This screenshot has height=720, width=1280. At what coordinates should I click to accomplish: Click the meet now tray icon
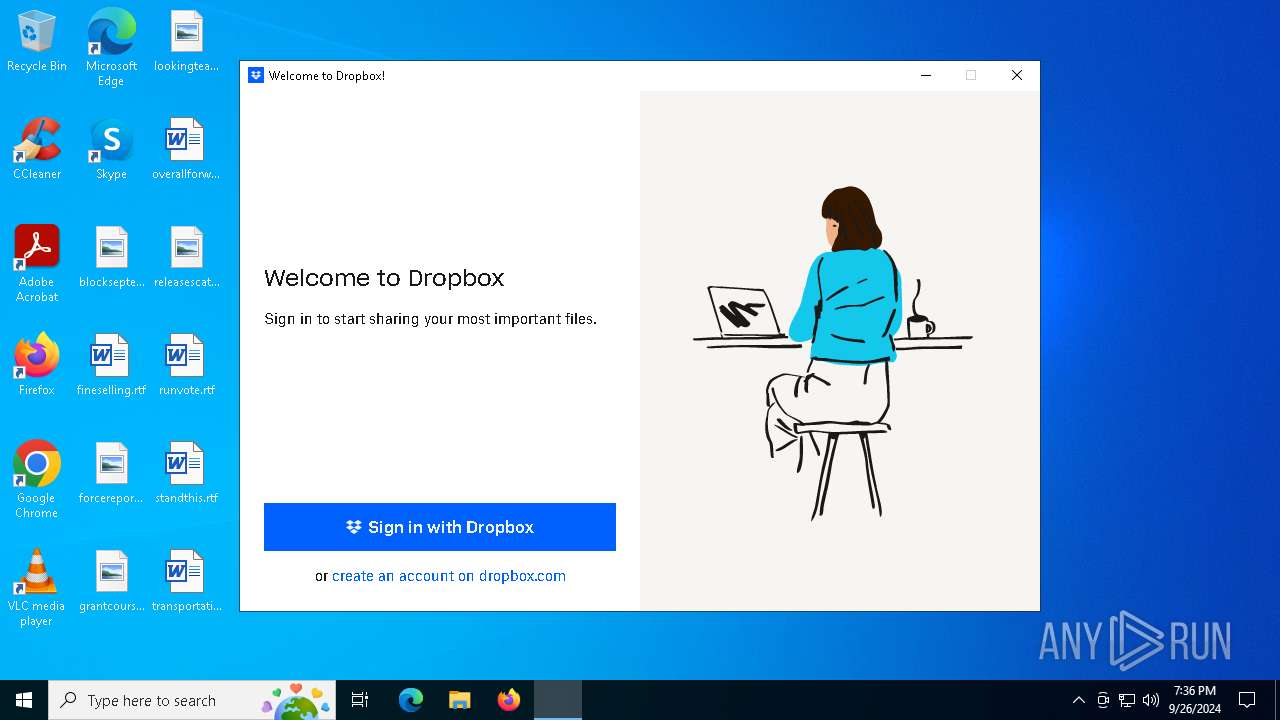(x=1103, y=700)
